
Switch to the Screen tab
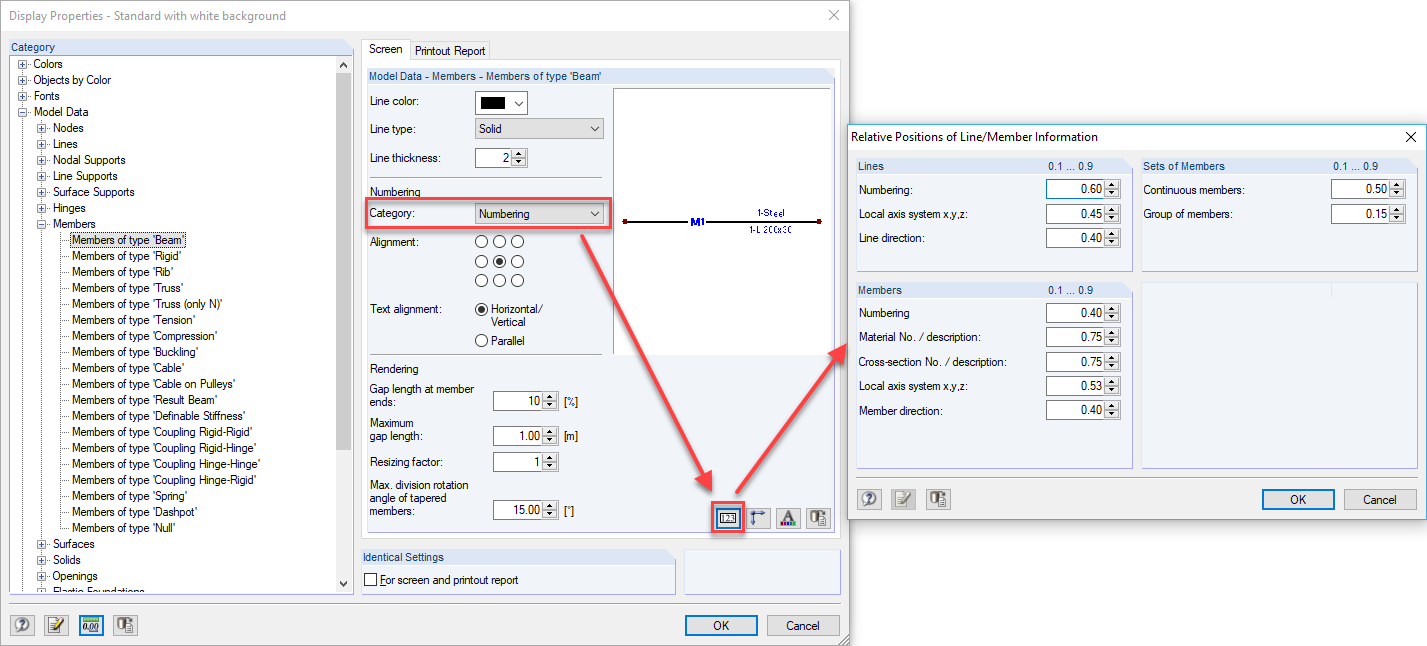[x=386, y=49]
